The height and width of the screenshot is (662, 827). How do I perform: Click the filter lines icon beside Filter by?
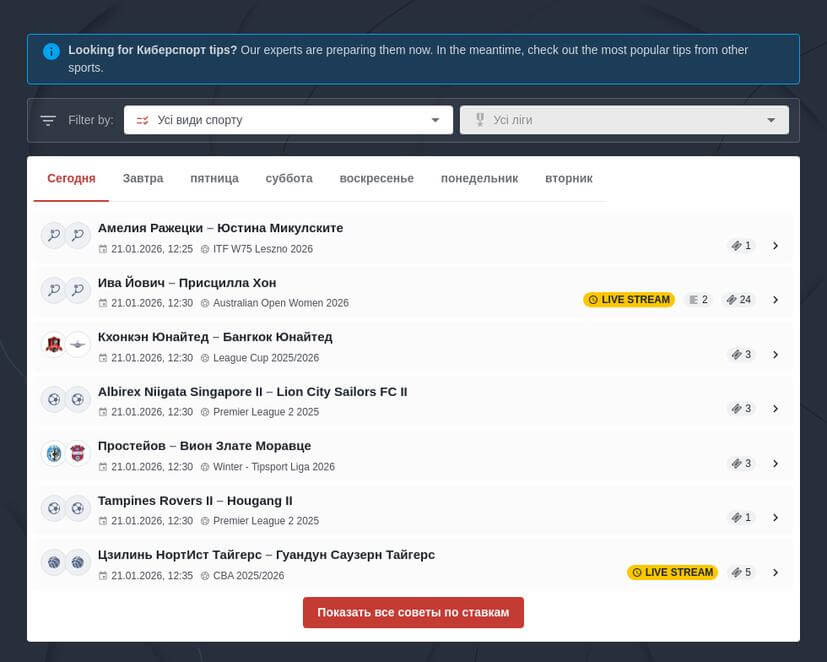click(x=48, y=120)
